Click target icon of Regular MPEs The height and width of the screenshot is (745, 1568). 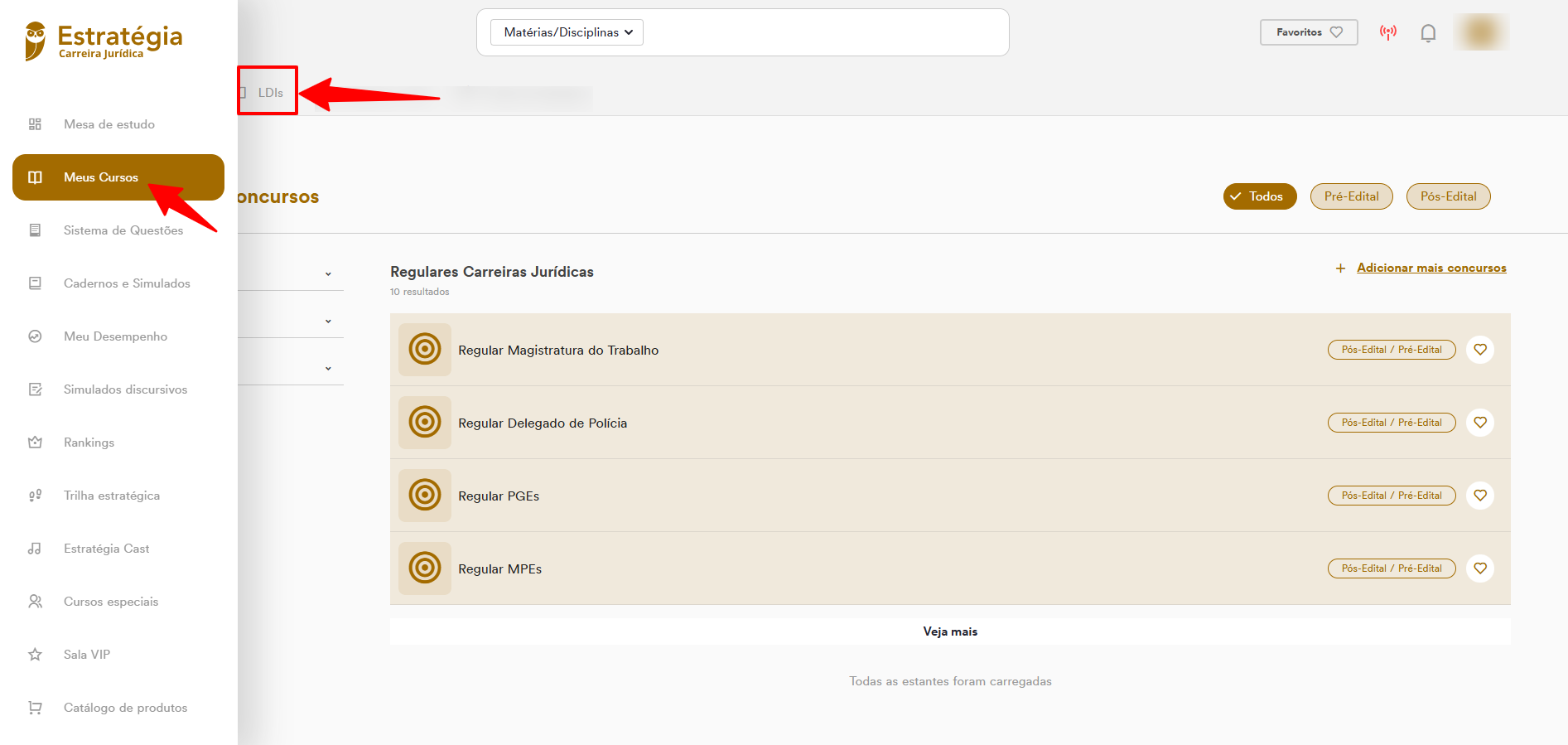[425, 568]
